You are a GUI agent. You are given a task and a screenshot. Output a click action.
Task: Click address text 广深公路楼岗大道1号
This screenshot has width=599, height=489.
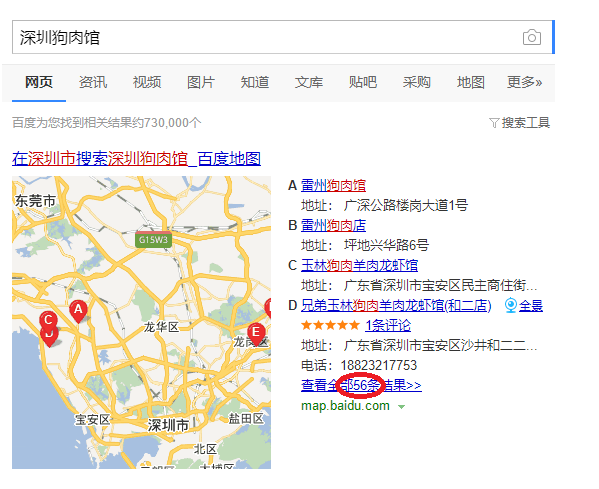pyautogui.click(x=406, y=206)
